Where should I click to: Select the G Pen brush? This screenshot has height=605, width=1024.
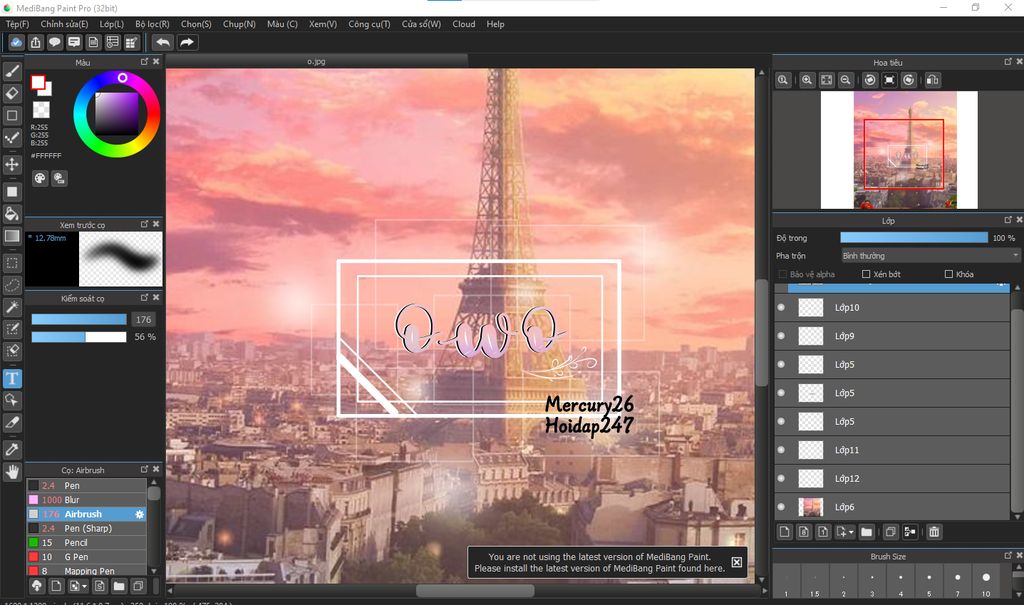coord(86,557)
